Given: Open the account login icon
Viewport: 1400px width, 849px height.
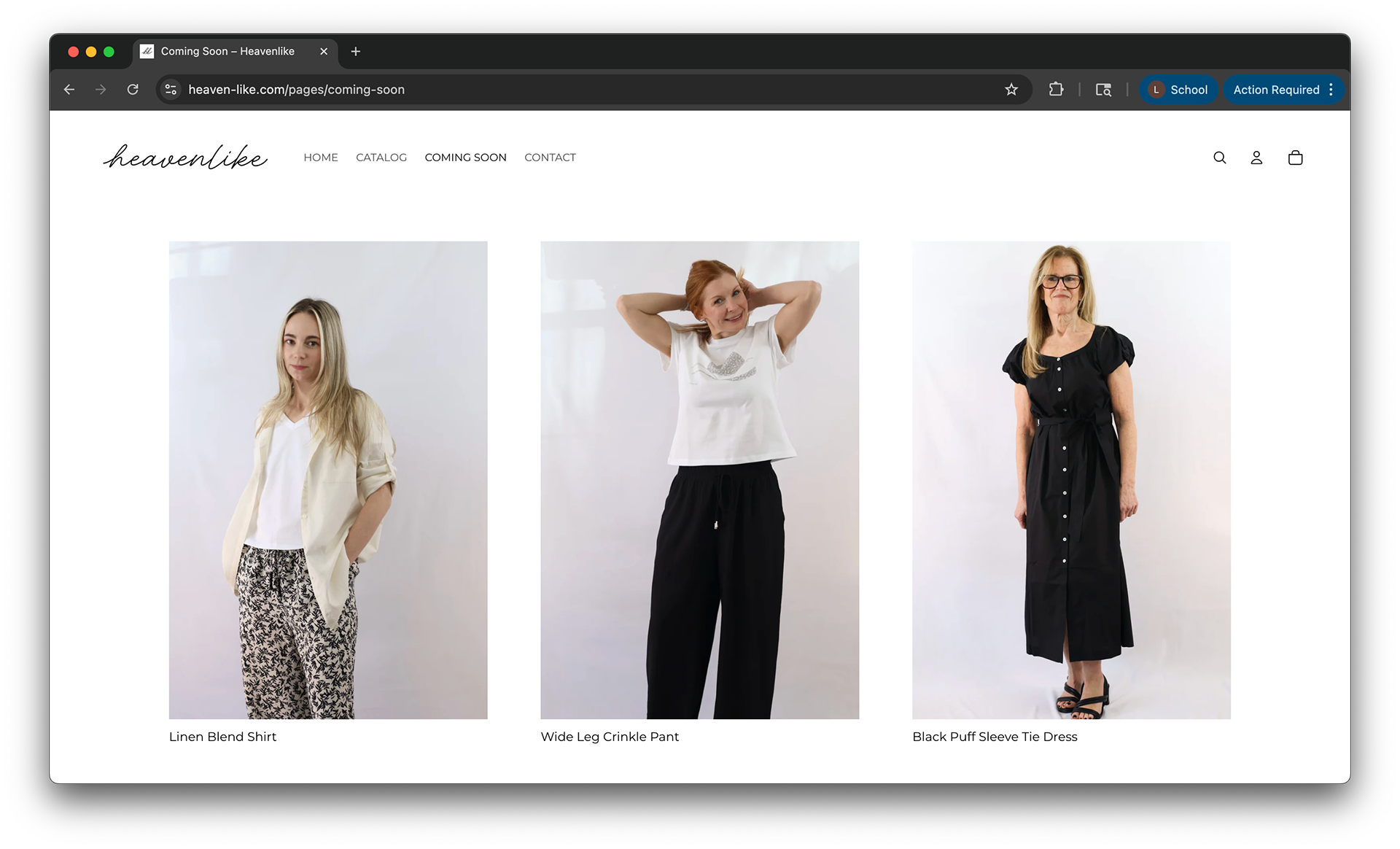Looking at the screenshot, I should 1256,158.
